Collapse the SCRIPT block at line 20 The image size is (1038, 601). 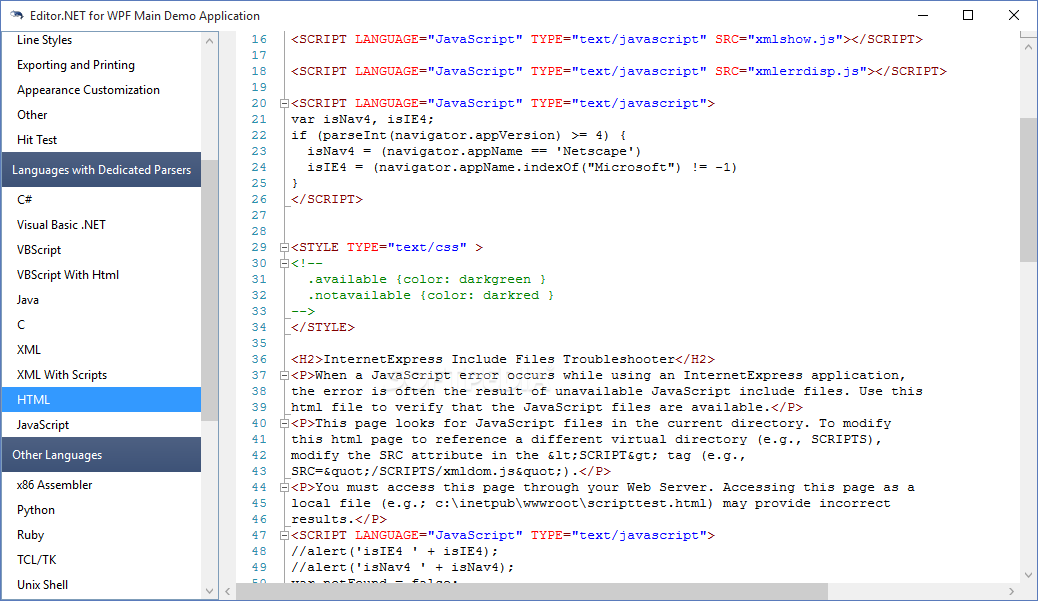click(x=284, y=103)
